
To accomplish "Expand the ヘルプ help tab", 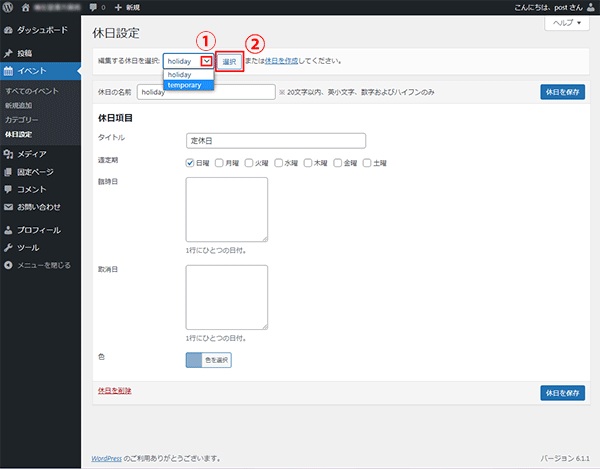I will [x=567, y=23].
